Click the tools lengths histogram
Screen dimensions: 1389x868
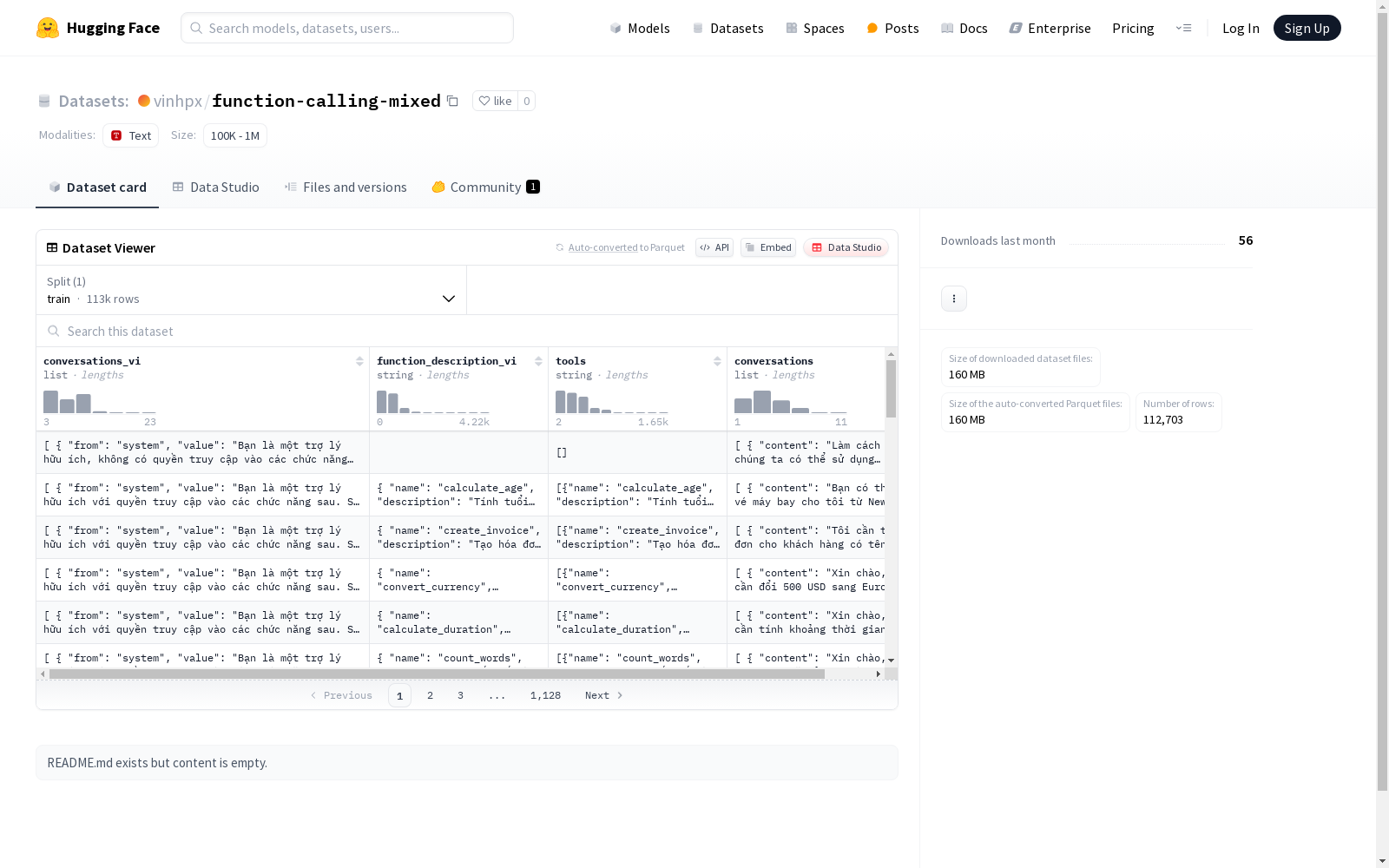coord(612,402)
